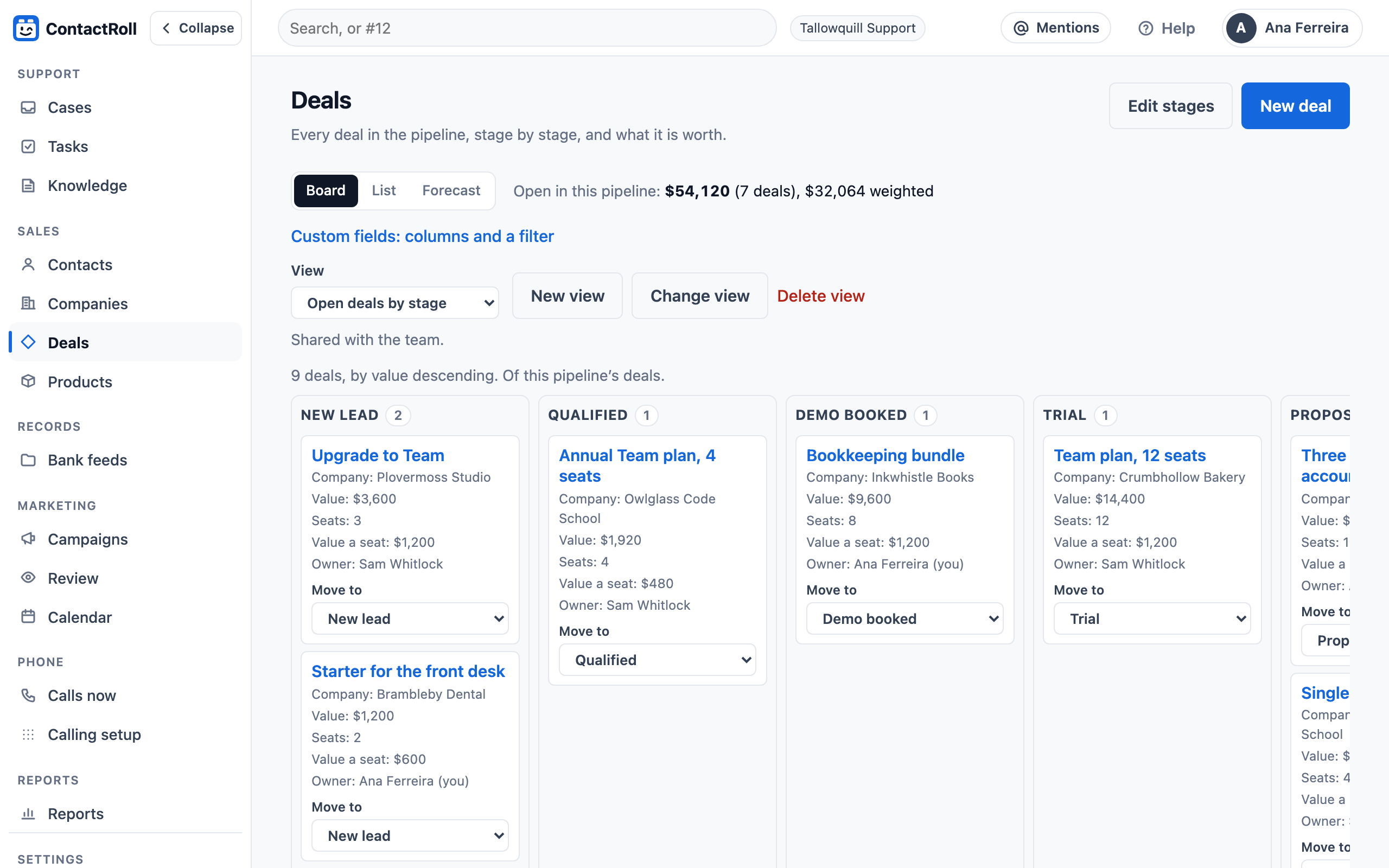The image size is (1389, 868).
Task: Open the Upgrade to Team deal
Action: (x=378, y=455)
